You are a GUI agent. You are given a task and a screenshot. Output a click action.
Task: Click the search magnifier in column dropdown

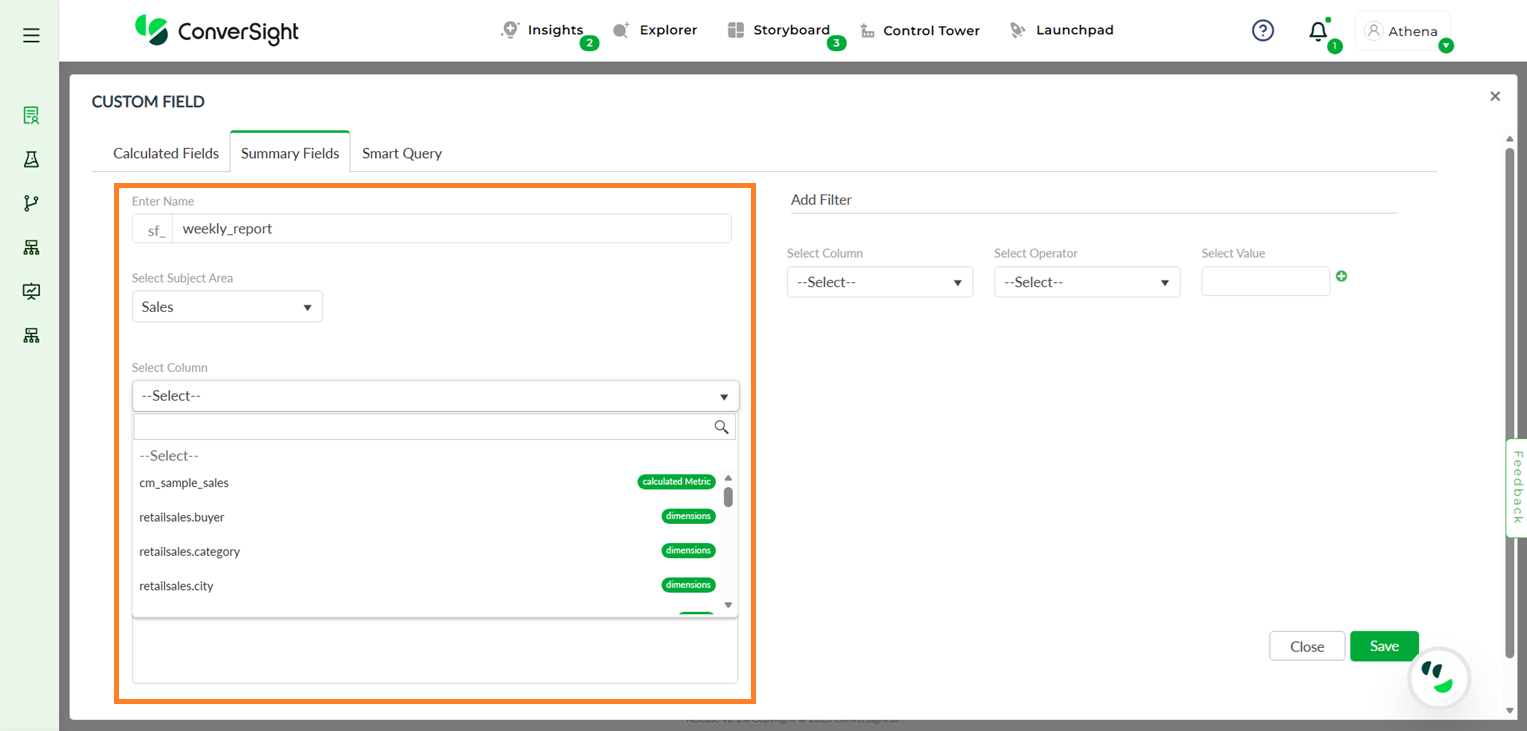(721, 427)
